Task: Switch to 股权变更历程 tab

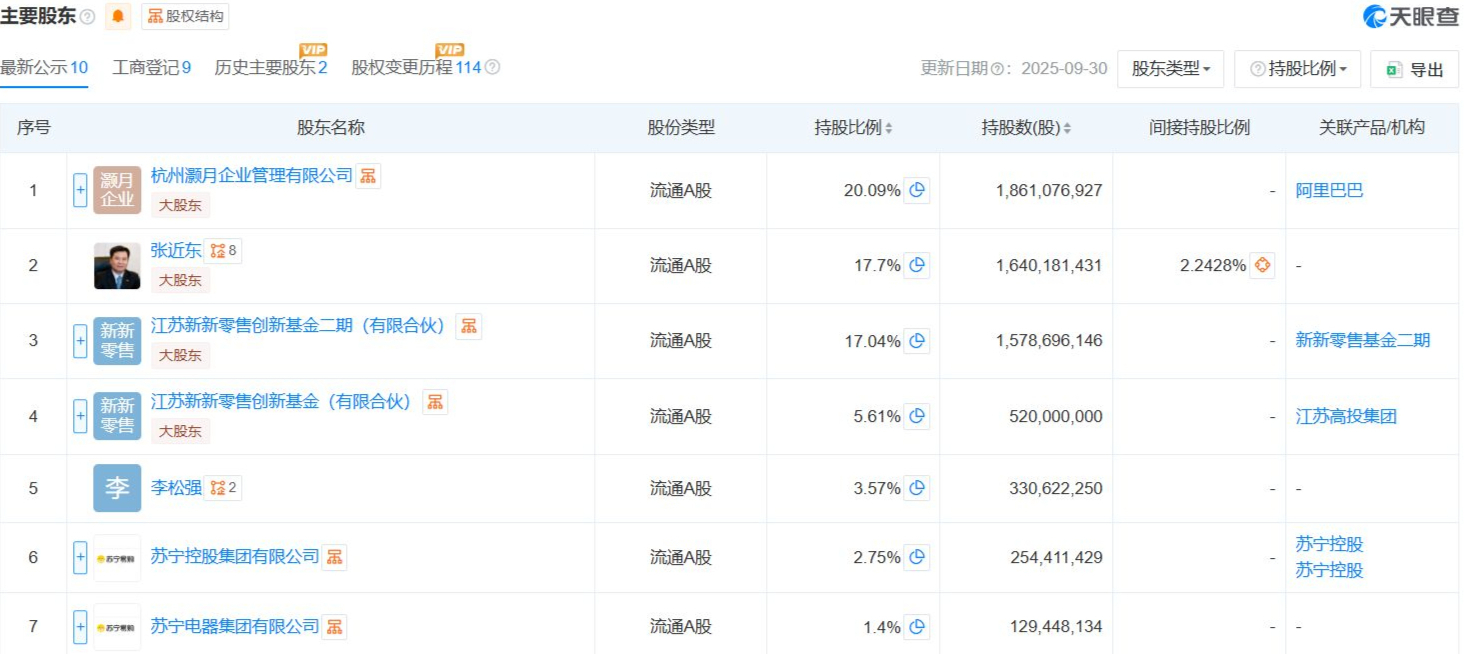Action: 415,68
